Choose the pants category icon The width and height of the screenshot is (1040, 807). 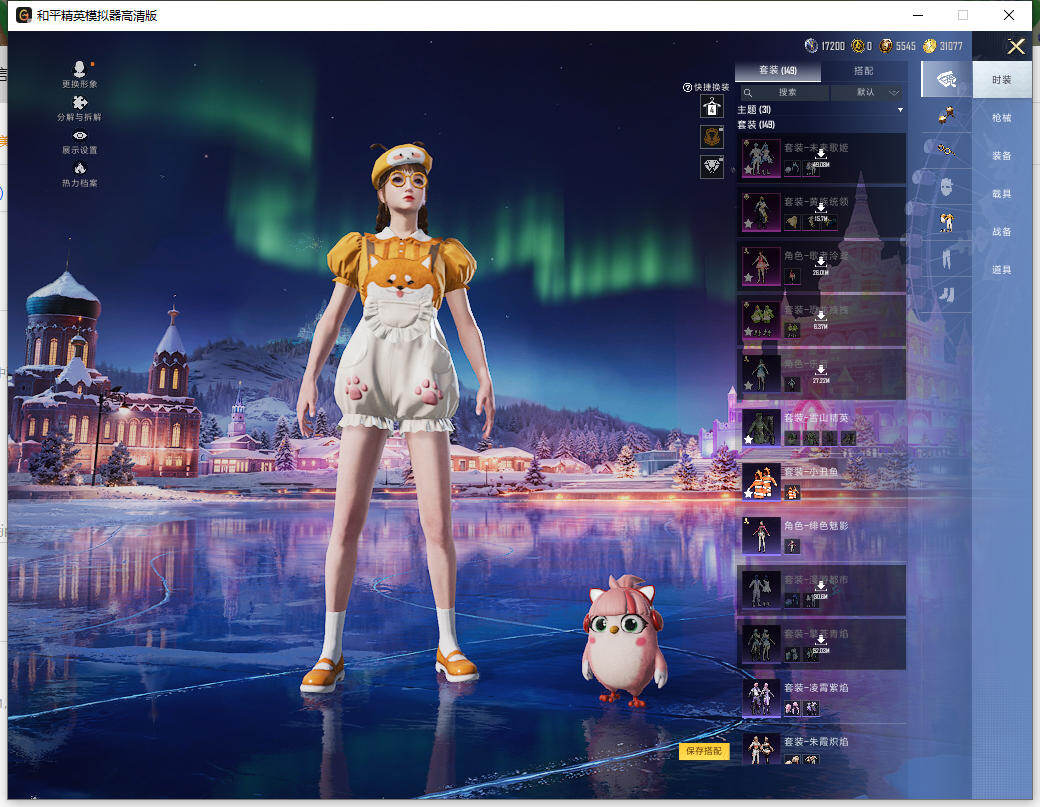pos(945,260)
